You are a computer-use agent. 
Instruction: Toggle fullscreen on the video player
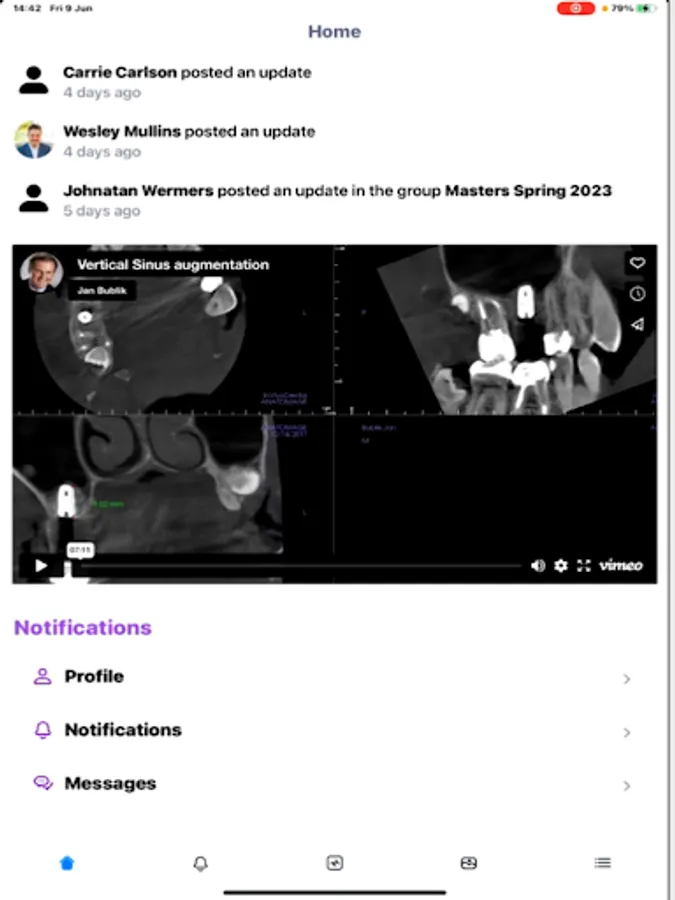tap(584, 565)
